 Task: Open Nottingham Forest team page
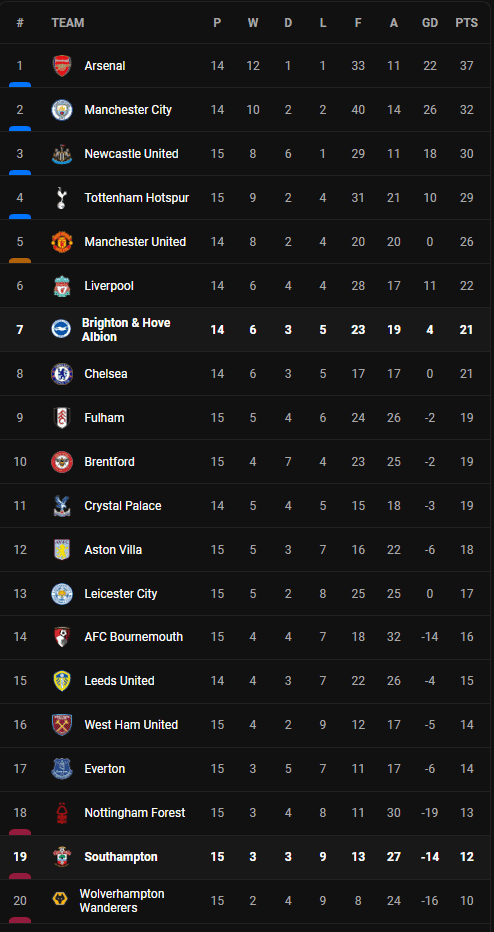(x=135, y=813)
